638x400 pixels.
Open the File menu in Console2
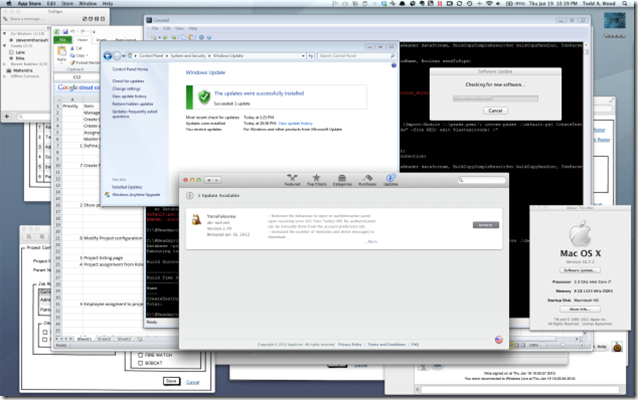[155, 28]
